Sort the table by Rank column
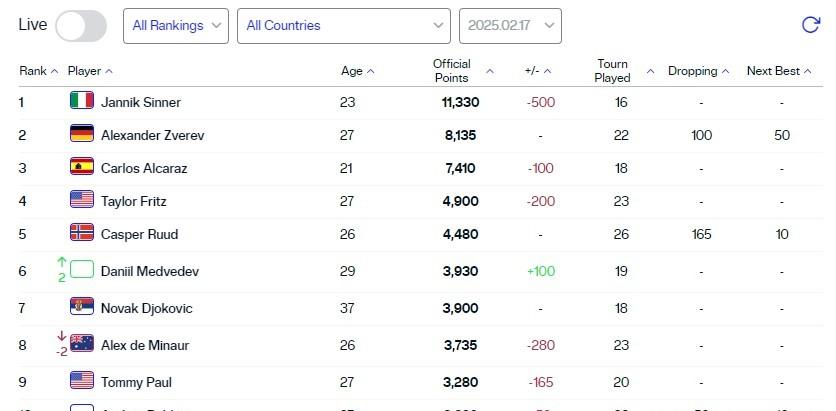The width and height of the screenshot is (836, 411). (x=39, y=71)
